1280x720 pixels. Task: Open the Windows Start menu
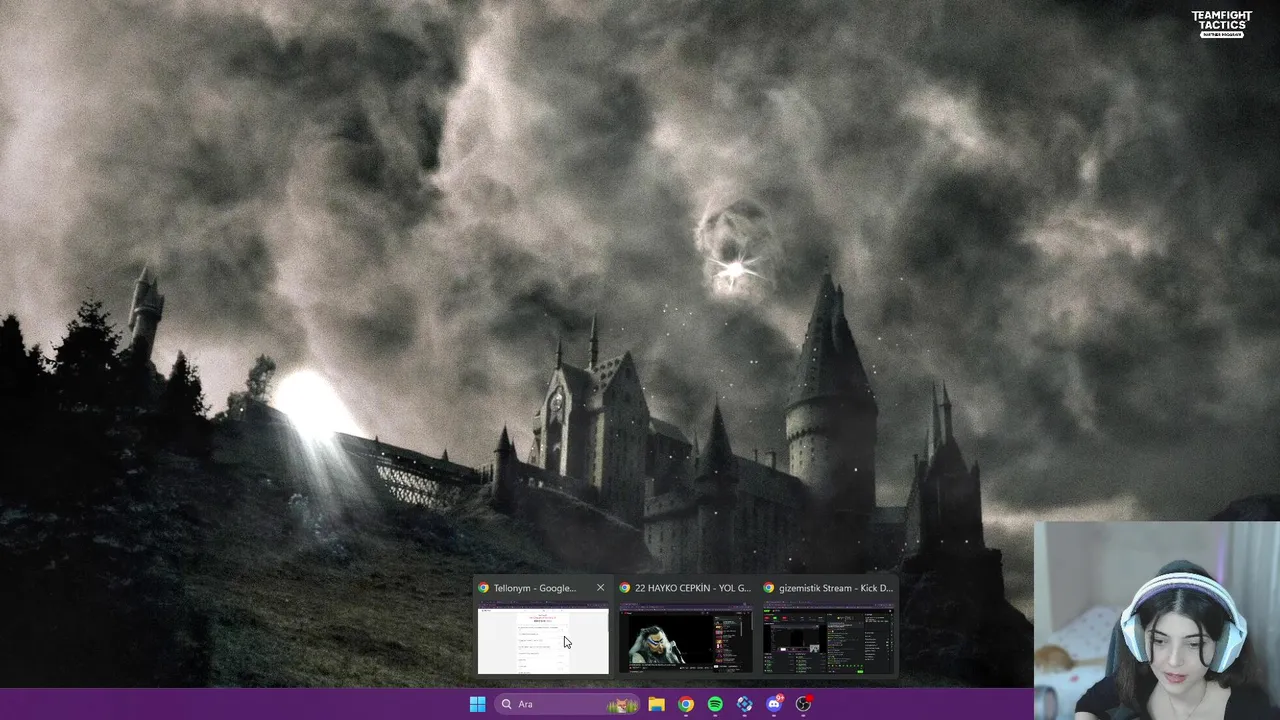pyautogui.click(x=477, y=704)
